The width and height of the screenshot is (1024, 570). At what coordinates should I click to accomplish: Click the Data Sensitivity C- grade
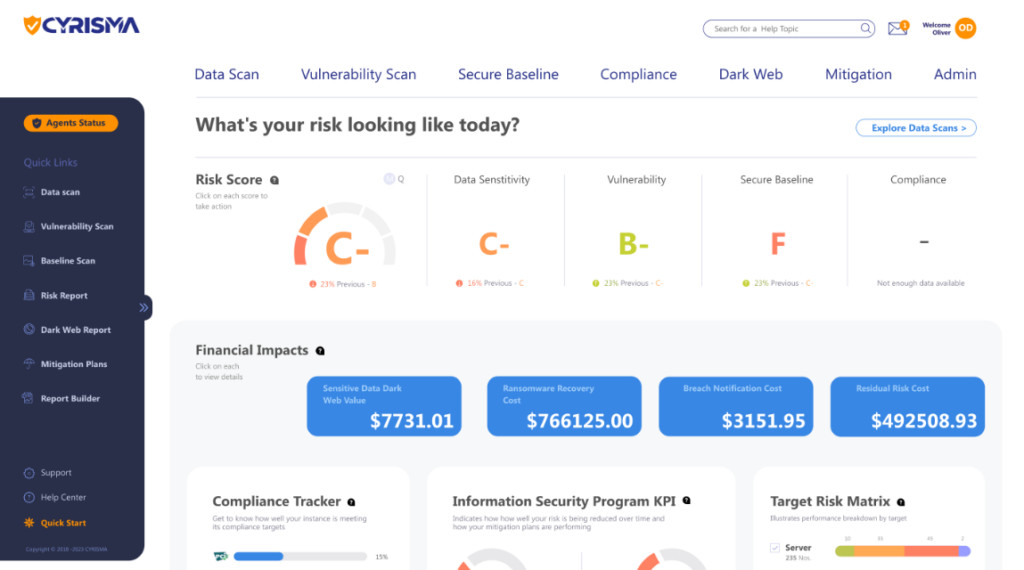(494, 244)
